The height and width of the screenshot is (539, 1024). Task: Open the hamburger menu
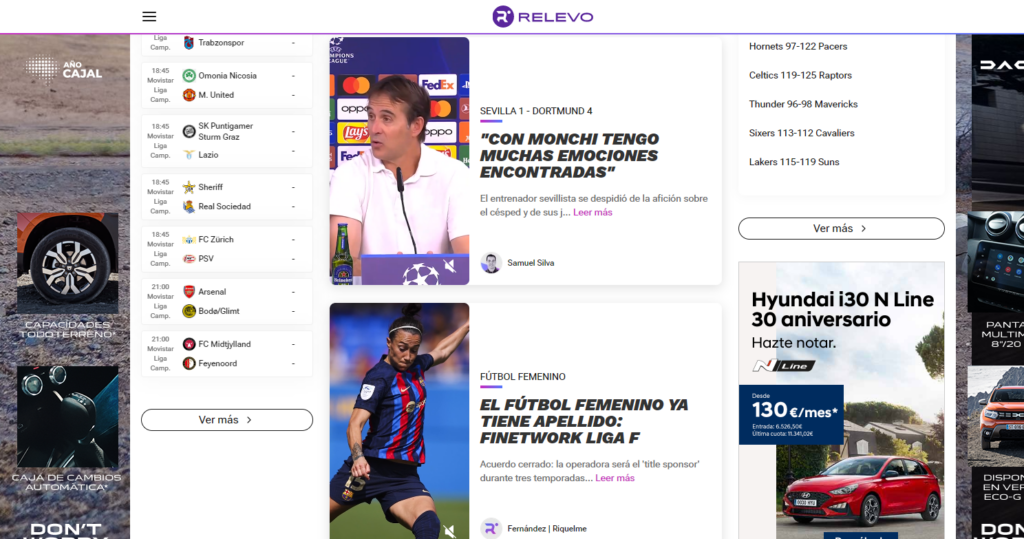tap(149, 16)
